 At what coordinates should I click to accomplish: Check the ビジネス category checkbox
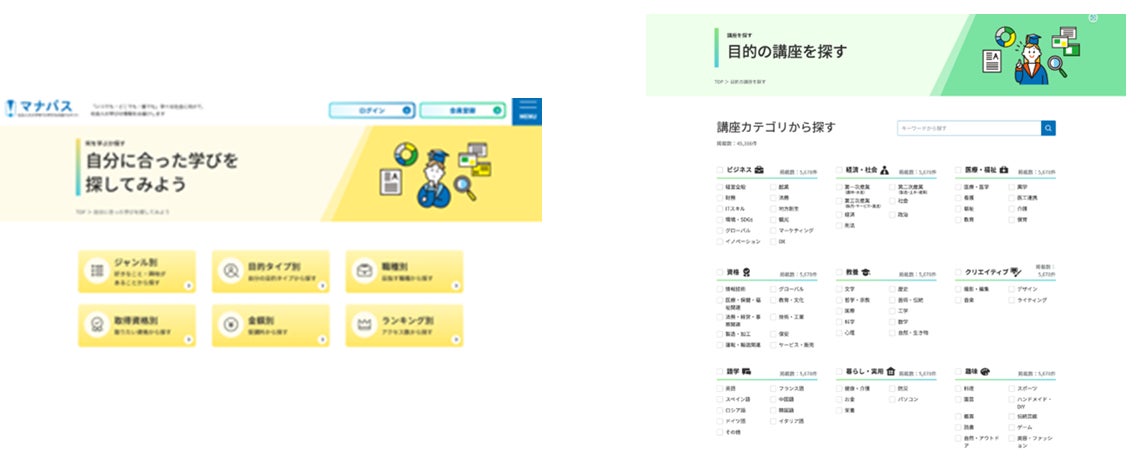click(719, 170)
